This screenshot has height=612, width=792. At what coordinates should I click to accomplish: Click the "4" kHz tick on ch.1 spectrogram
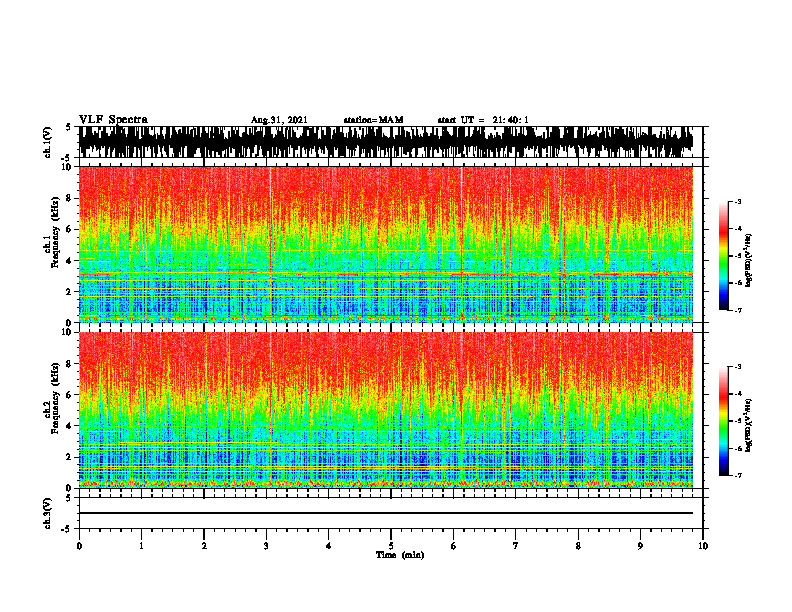(70, 261)
